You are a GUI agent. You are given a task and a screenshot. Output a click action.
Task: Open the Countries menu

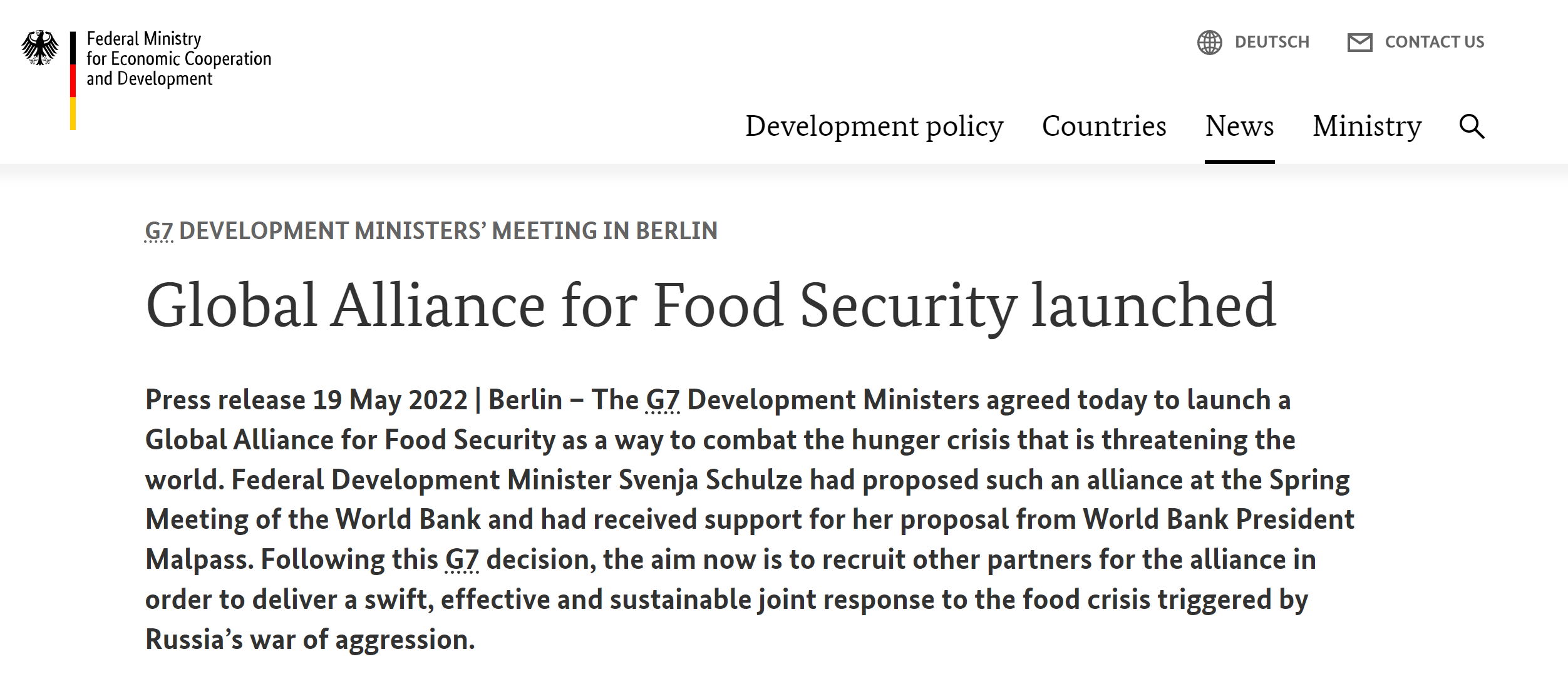(1104, 126)
